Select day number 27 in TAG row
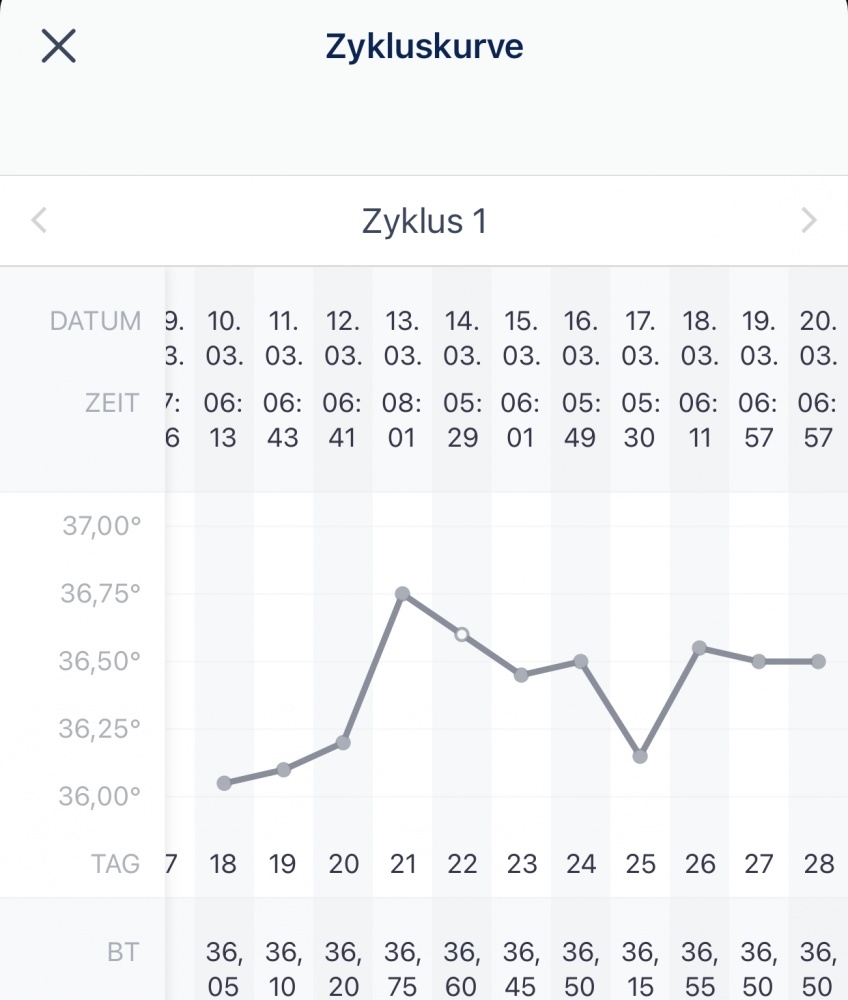848x1000 pixels. [x=759, y=864]
